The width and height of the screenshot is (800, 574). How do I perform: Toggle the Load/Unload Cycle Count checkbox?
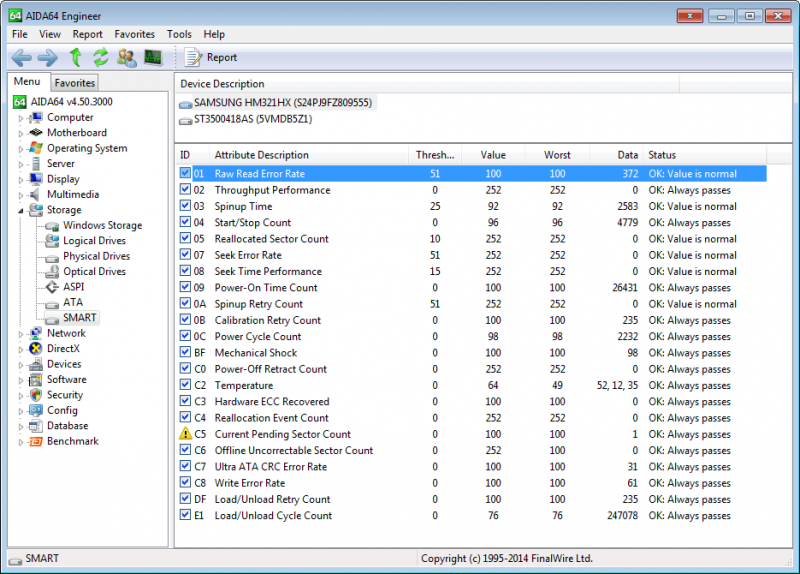185,516
